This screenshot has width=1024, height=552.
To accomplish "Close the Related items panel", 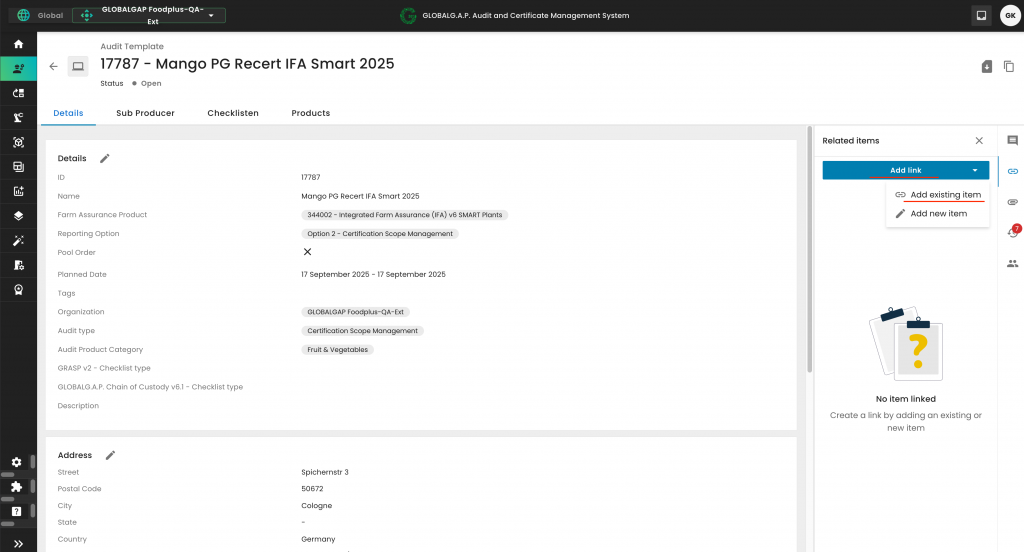I will (979, 141).
